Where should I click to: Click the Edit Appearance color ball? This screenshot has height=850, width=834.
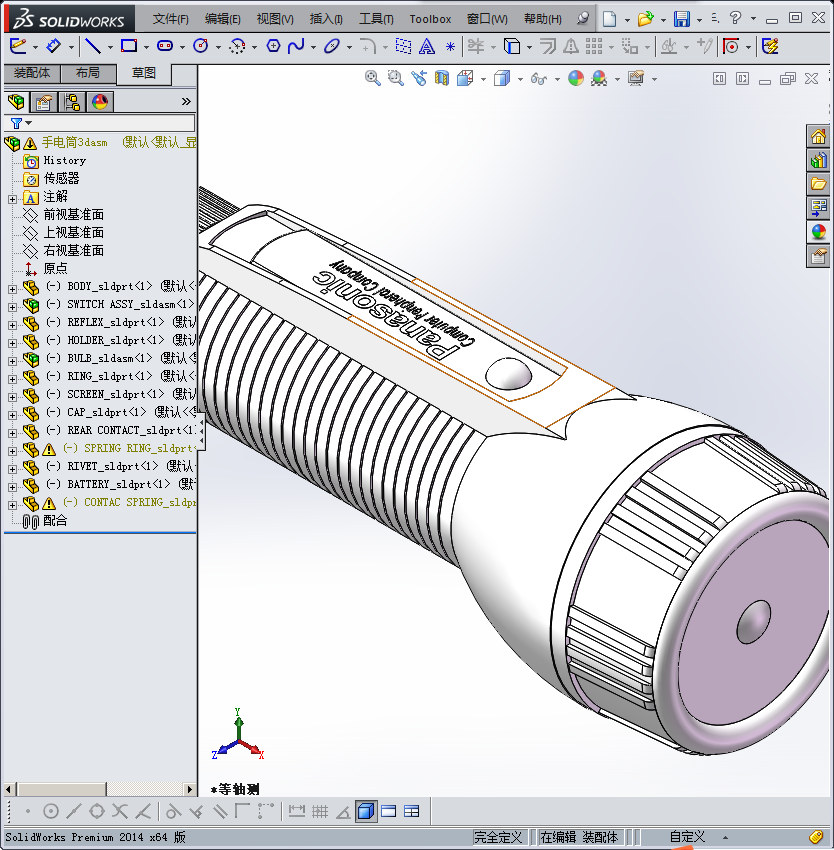(575, 79)
